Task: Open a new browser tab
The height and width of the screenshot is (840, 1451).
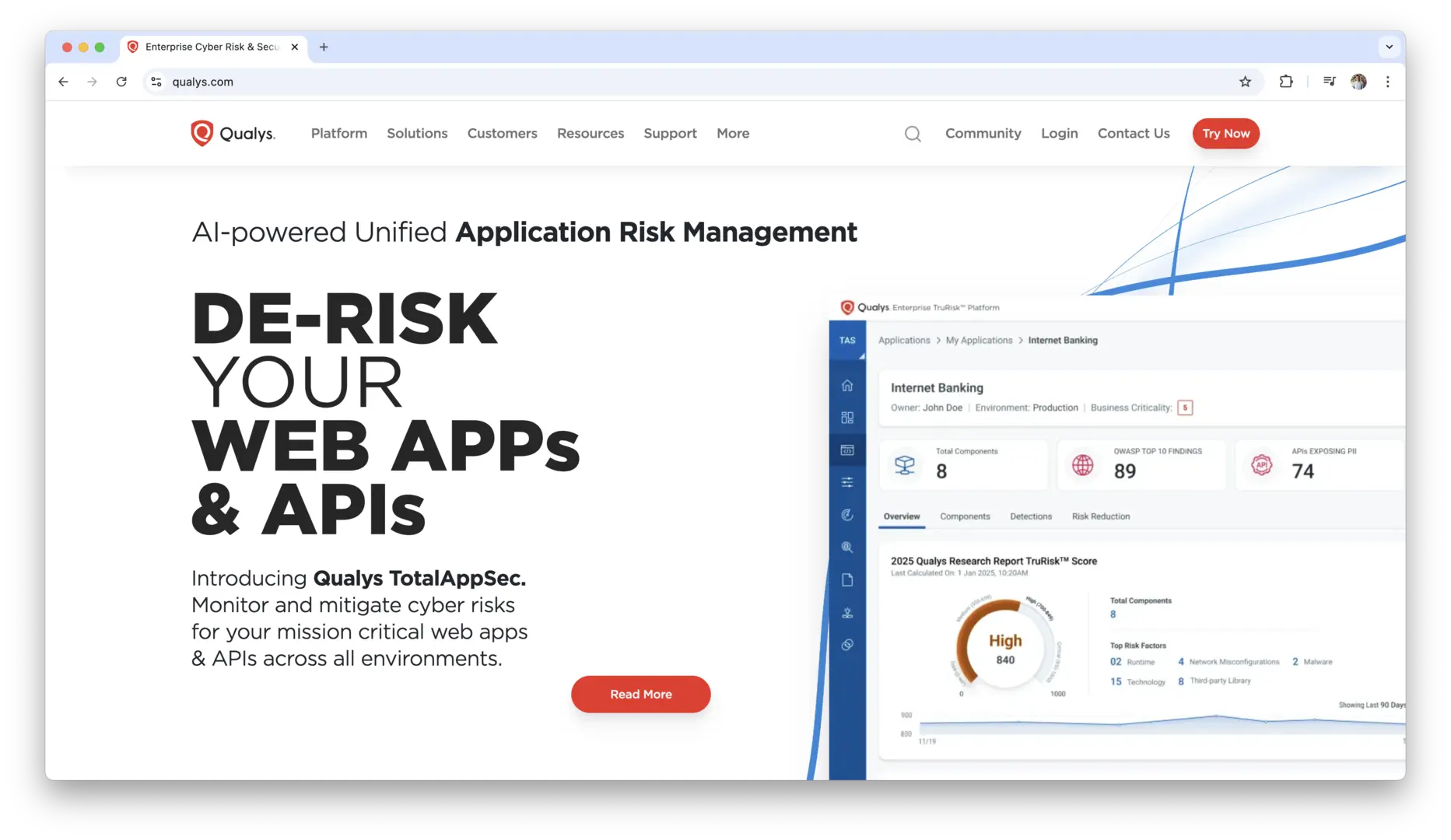Action: 324,47
